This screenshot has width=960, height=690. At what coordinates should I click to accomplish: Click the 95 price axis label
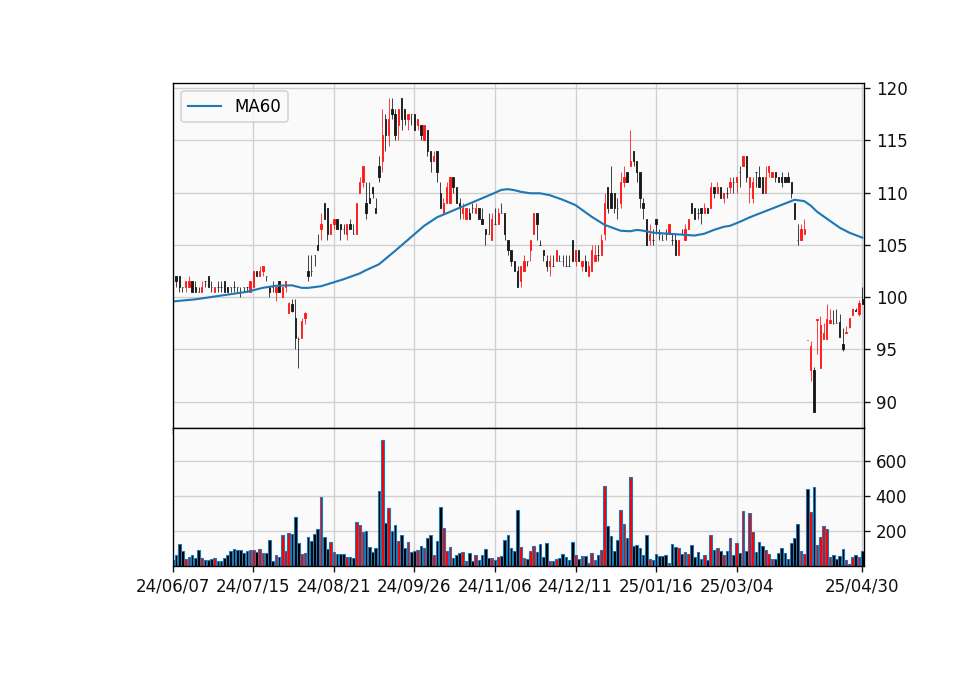[x=887, y=350]
